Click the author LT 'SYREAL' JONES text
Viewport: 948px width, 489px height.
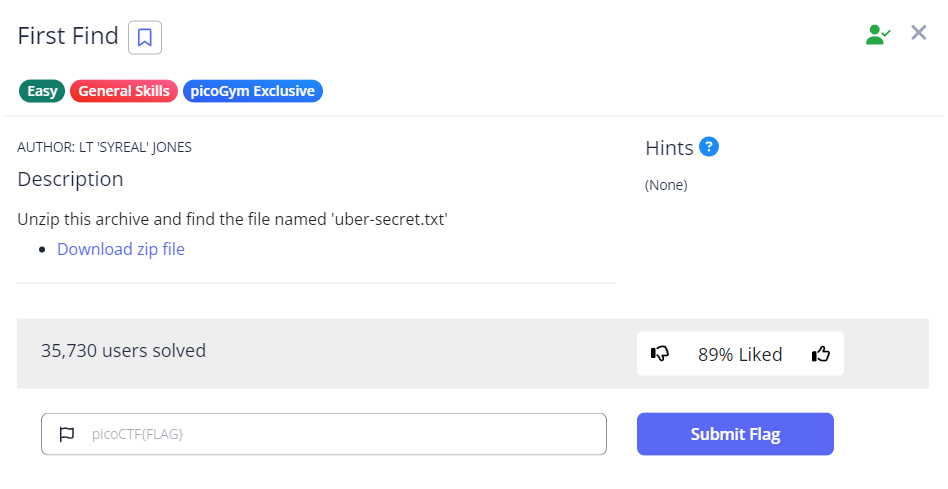[x=105, y=147]
